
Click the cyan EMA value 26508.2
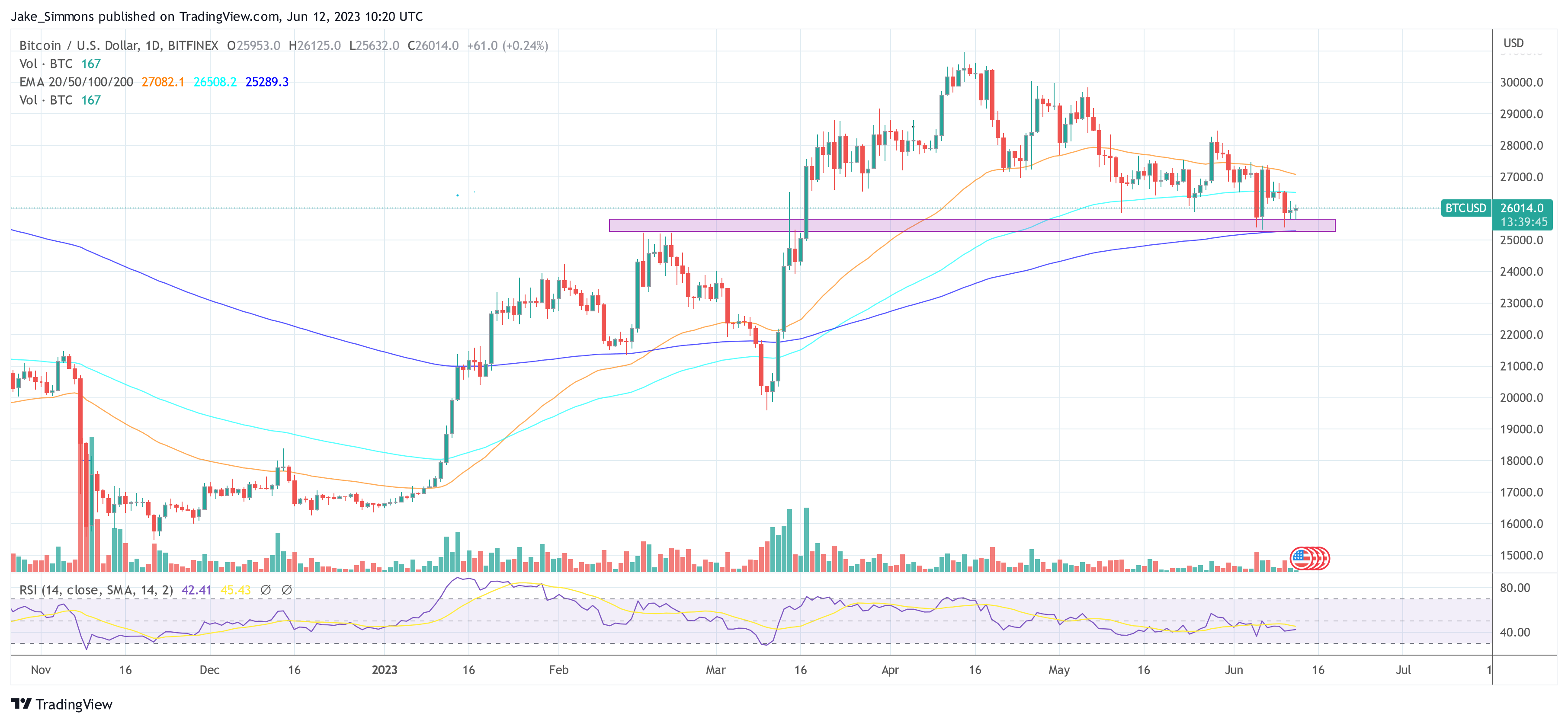click(x=215, y=82)
